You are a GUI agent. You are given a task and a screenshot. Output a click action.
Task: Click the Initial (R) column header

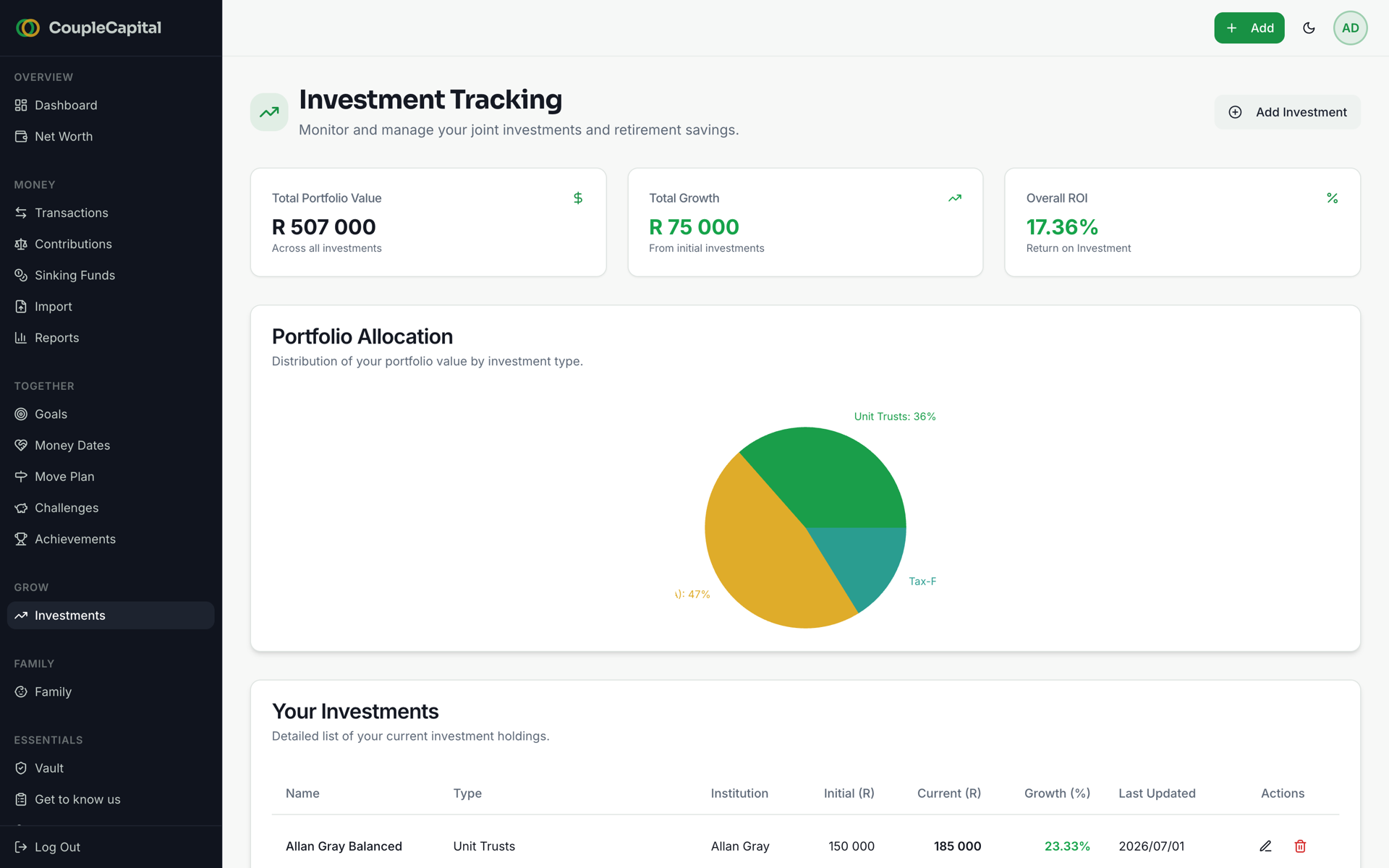[x=849, y=793]
